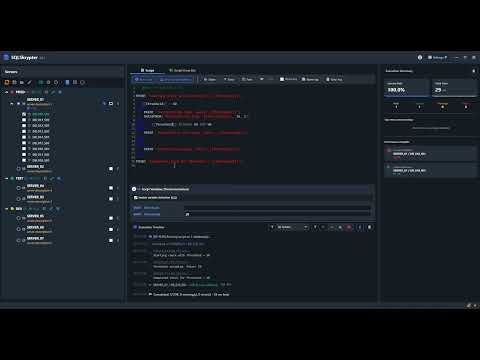Click the orange icon in Servers toolbar
Viewport: 480px width, 360px height.
point(7,82)
